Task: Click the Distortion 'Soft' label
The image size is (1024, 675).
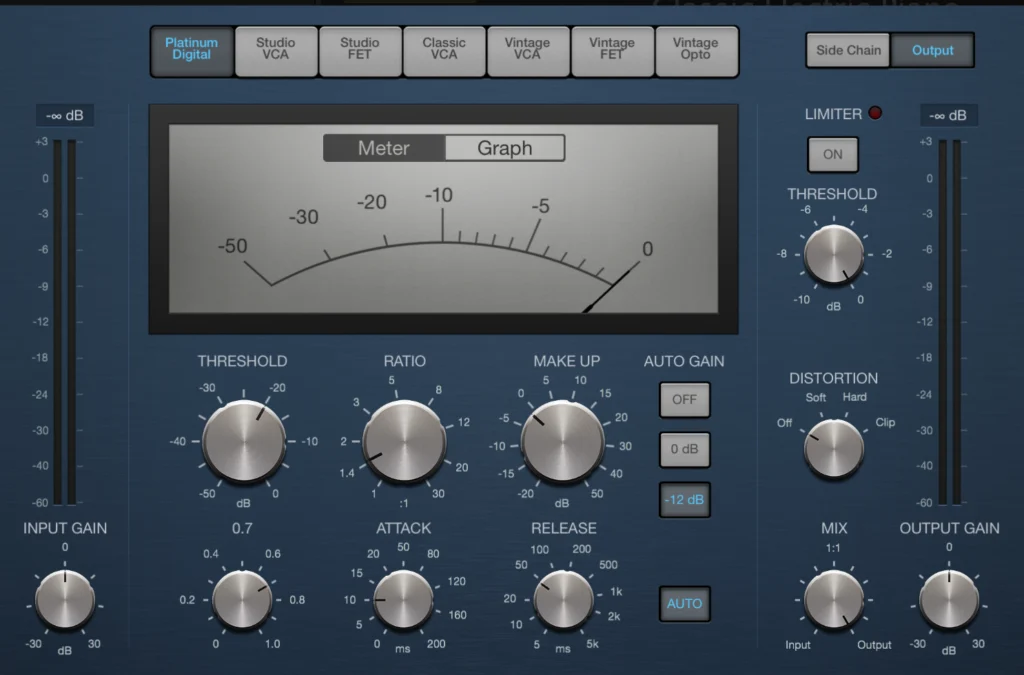Action: (816, 397)
